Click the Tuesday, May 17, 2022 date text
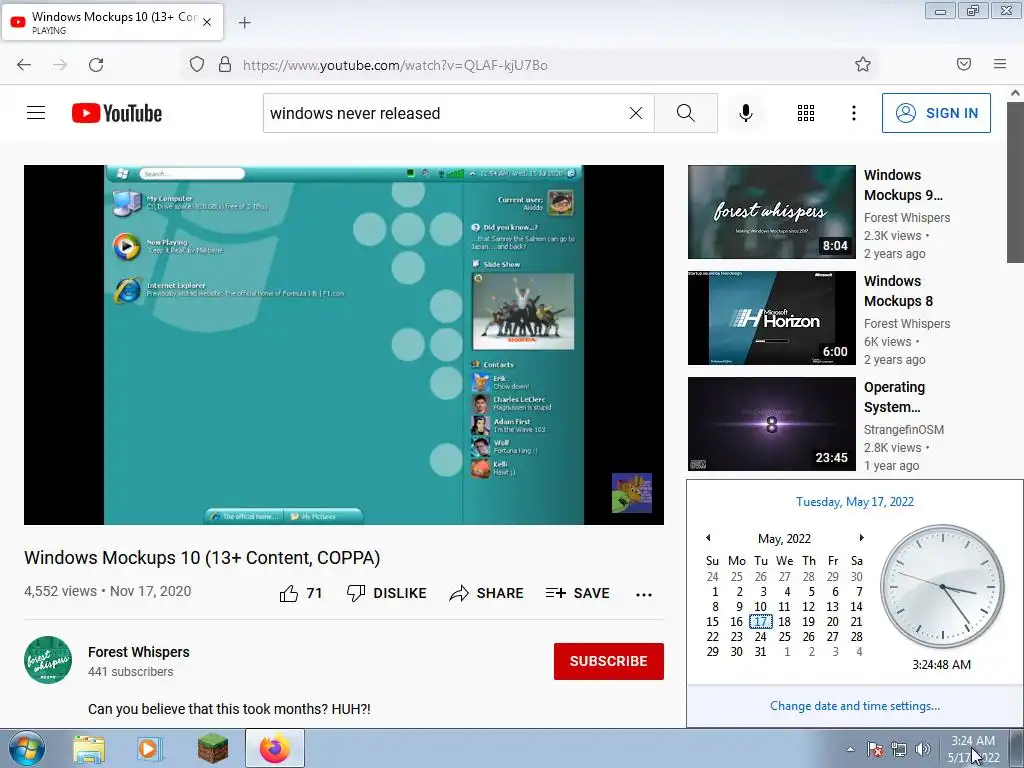 point(855,502)
